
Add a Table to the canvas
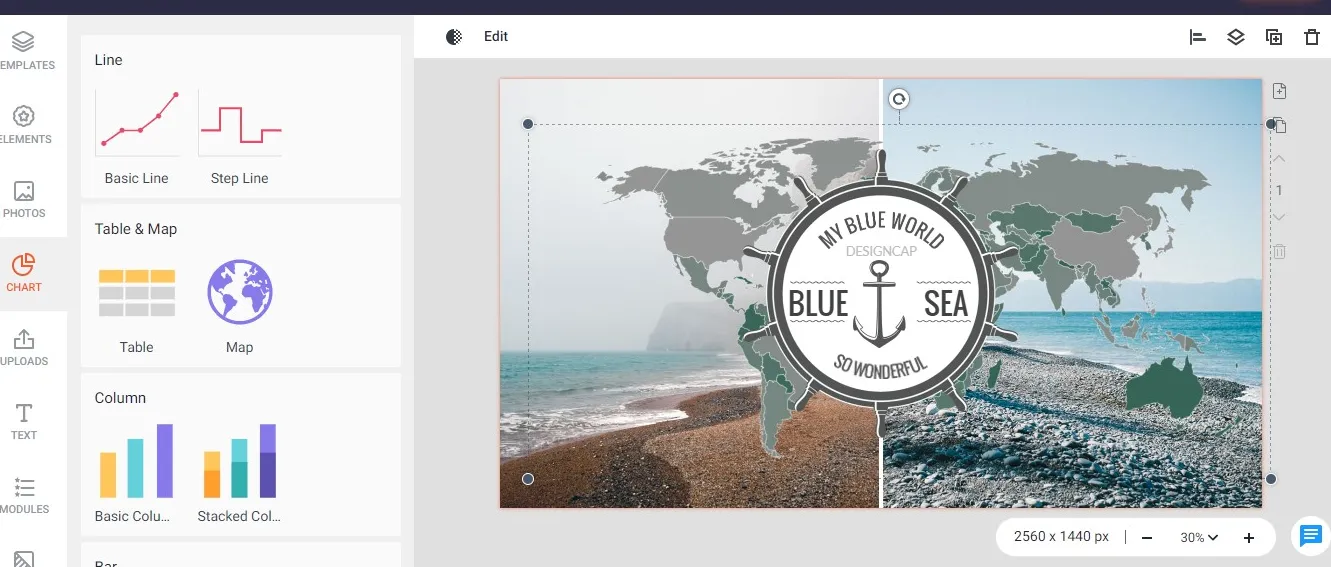pyautogui.click(x=137, y=306)
